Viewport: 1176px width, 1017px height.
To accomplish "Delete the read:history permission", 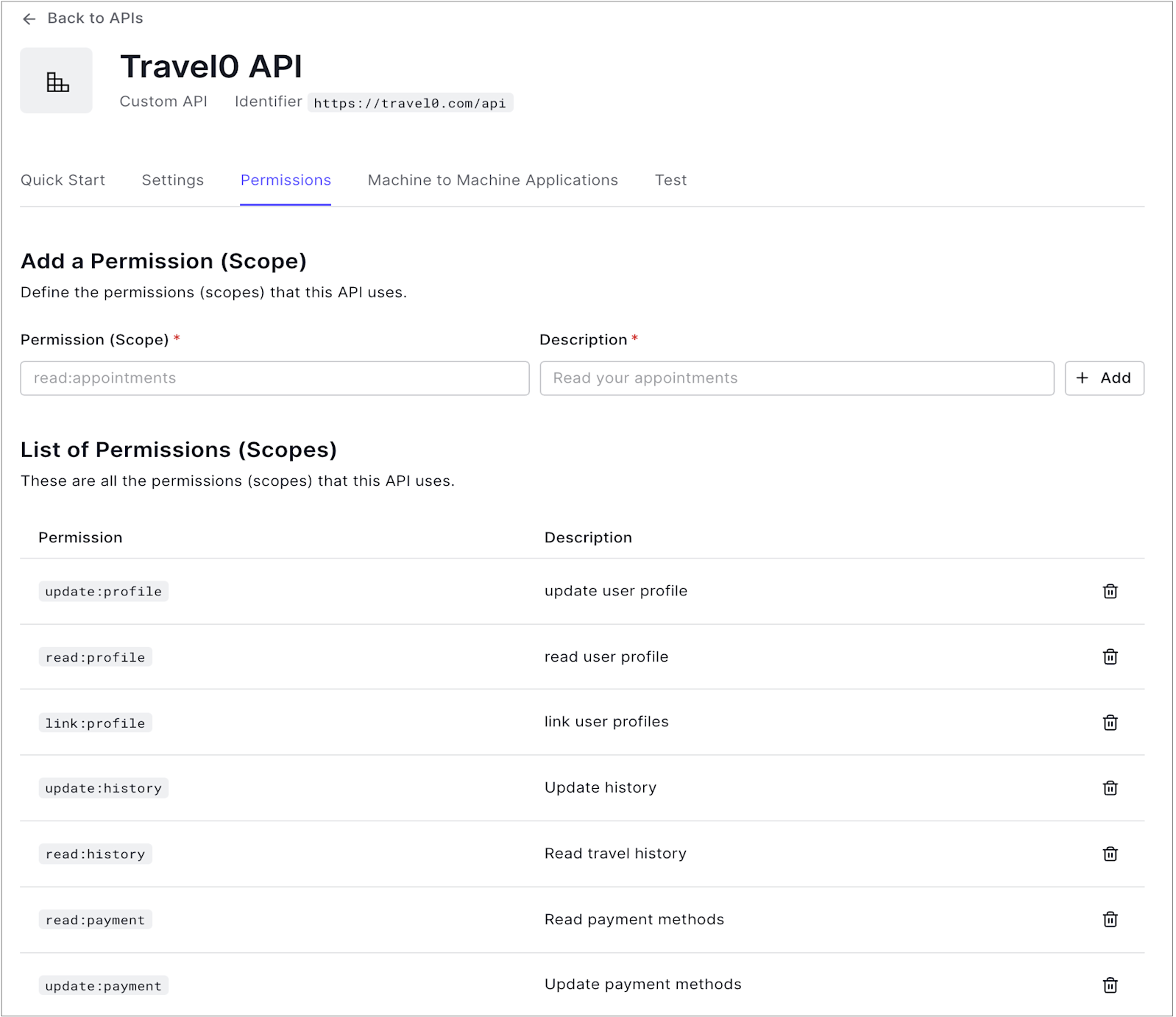I will pyautogui.click(x=1111, y=854).
